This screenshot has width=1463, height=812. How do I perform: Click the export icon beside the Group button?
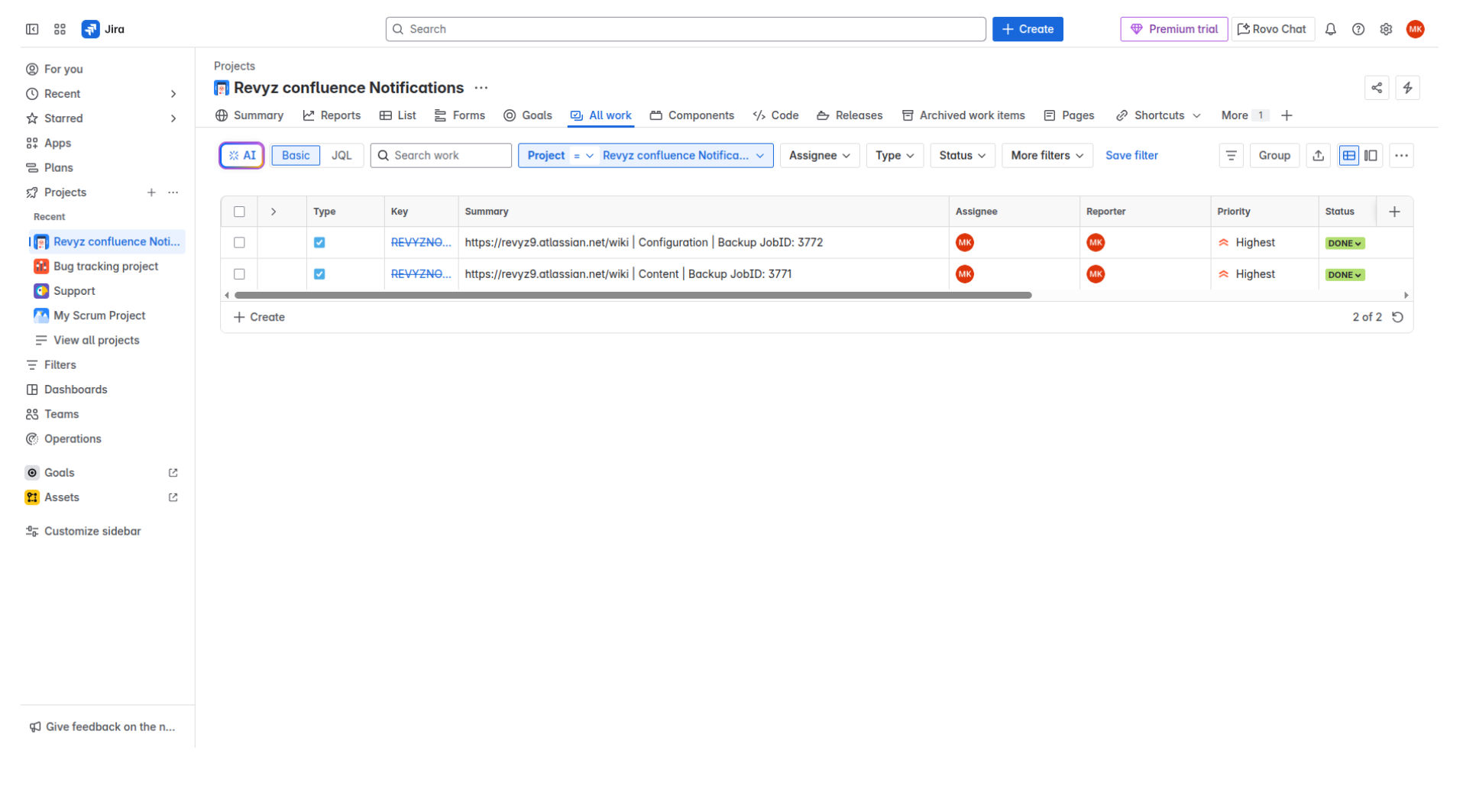coord(1319,155)
